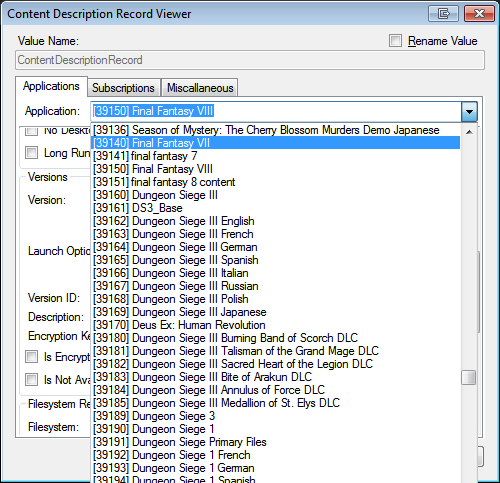Viewport: 500px width, 483px height.
Task: Select [39190] Dungeon Siege 1
Action: click(276, 429)
